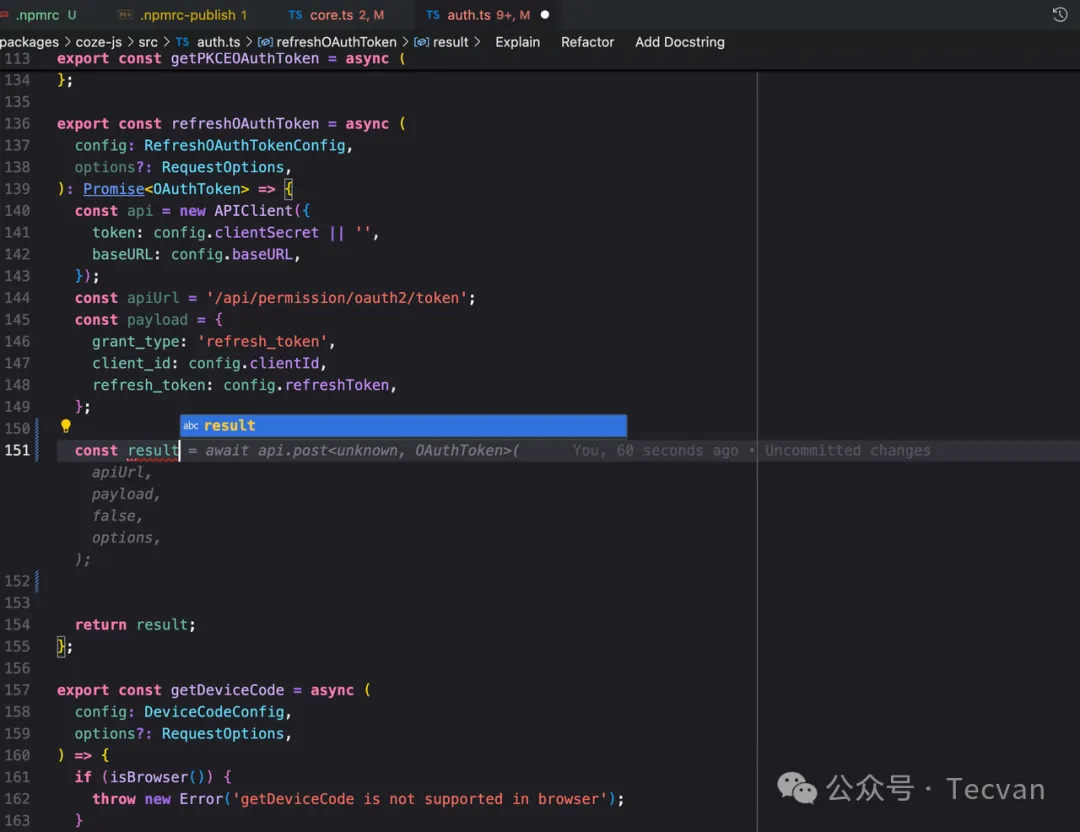Expand the packages breadcrumb folder
The width and height of the screenshot is (1080, 832).
29,42
